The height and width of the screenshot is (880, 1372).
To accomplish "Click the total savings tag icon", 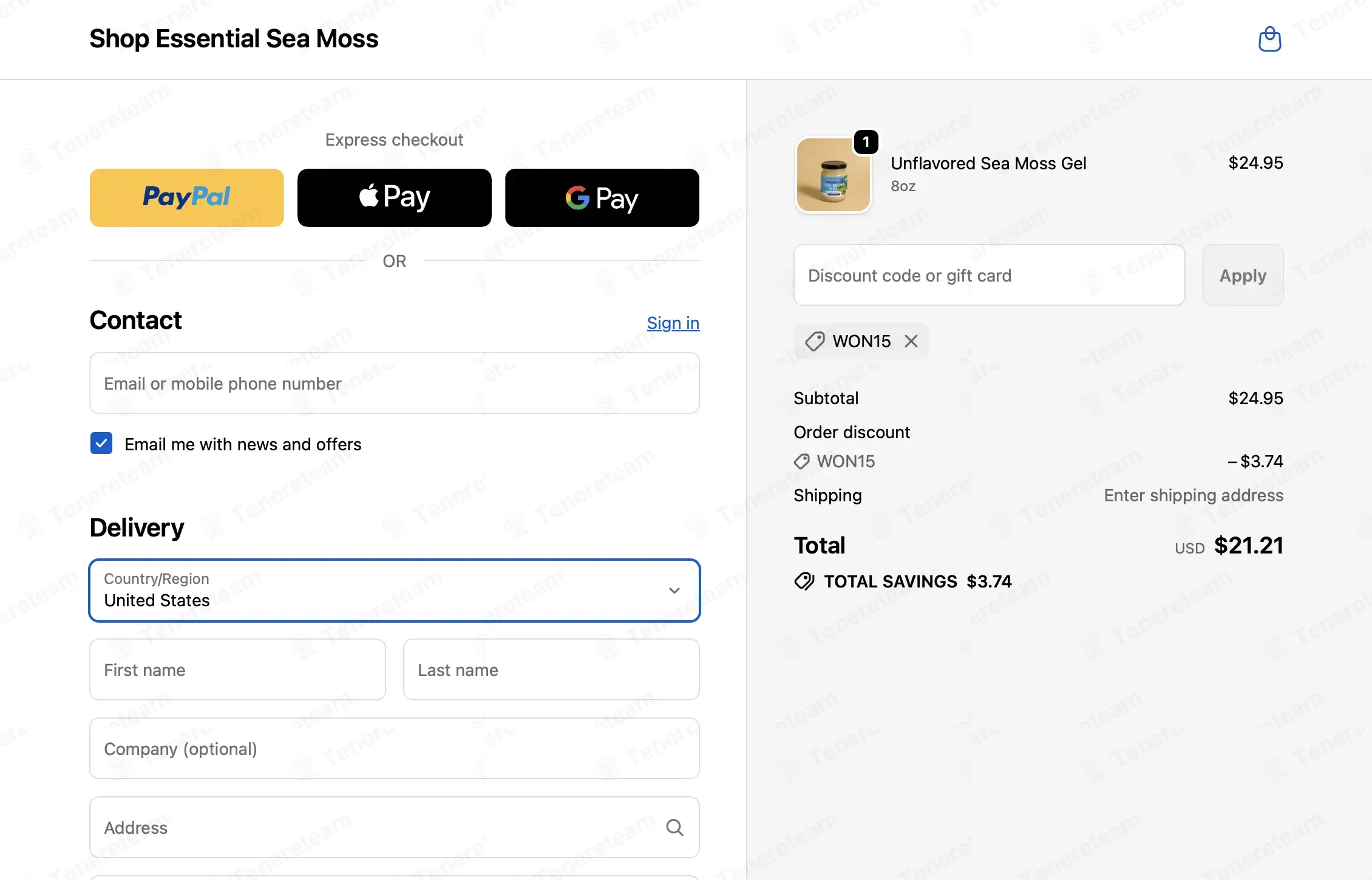I will (804, 581).
